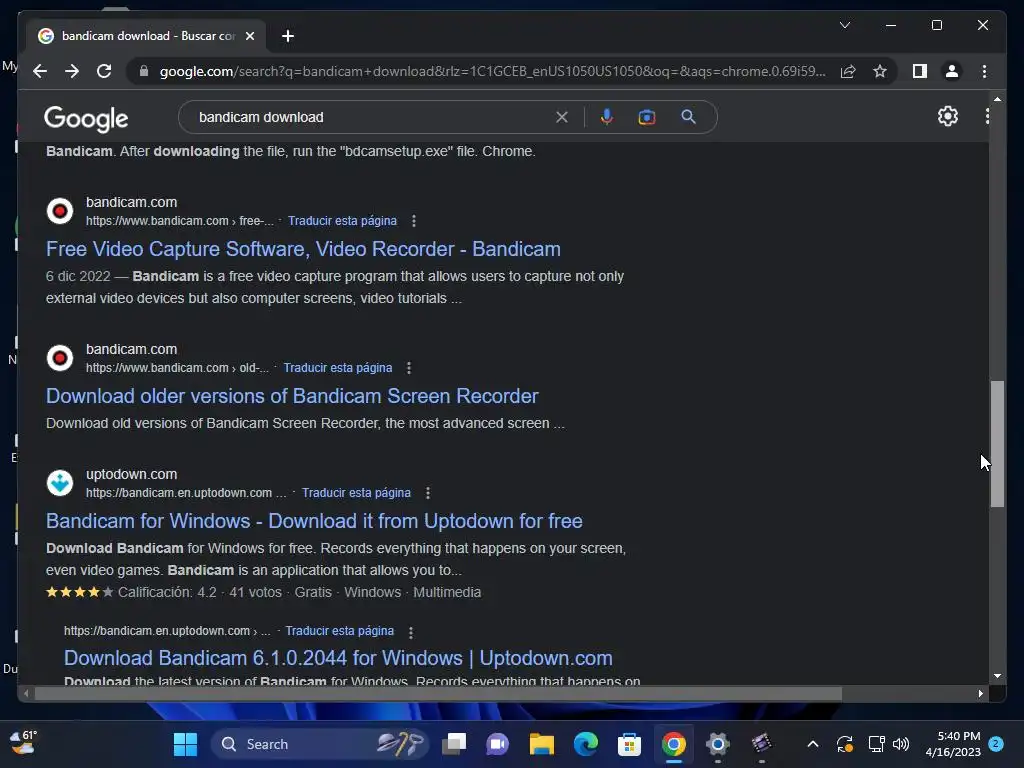The image size is (1024, 768).
Task: Open Download older versions of Bandicam link
Action: pyautogui.click(x=292, y=396)
